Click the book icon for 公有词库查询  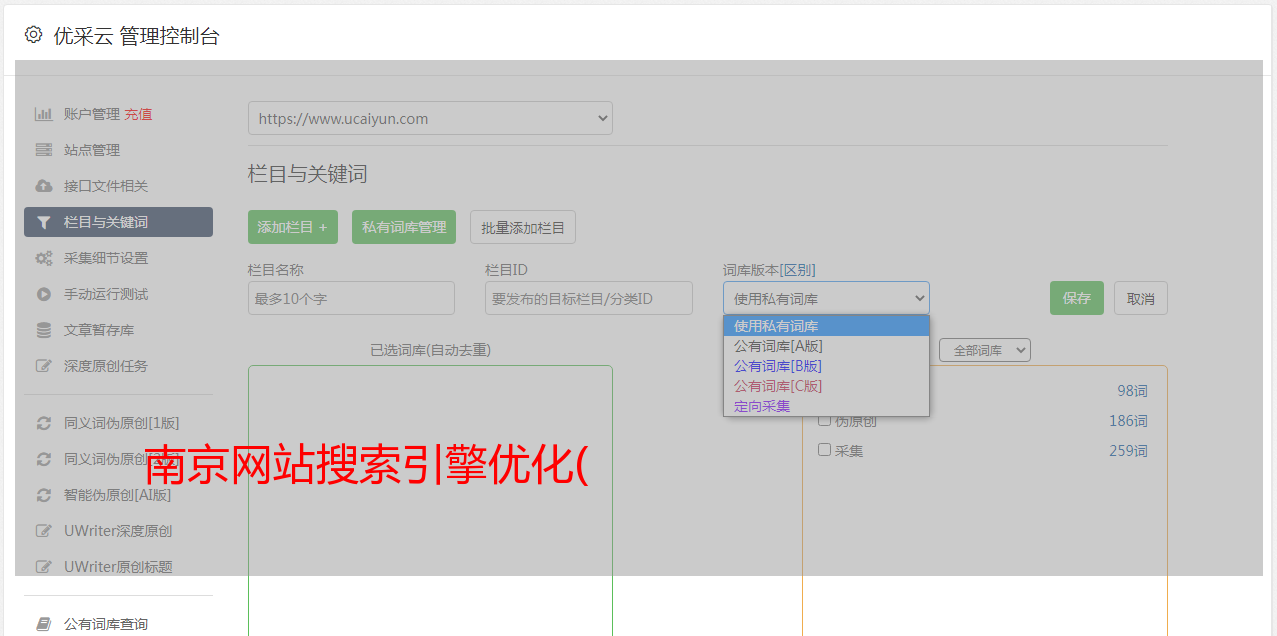tap(43, 624)
